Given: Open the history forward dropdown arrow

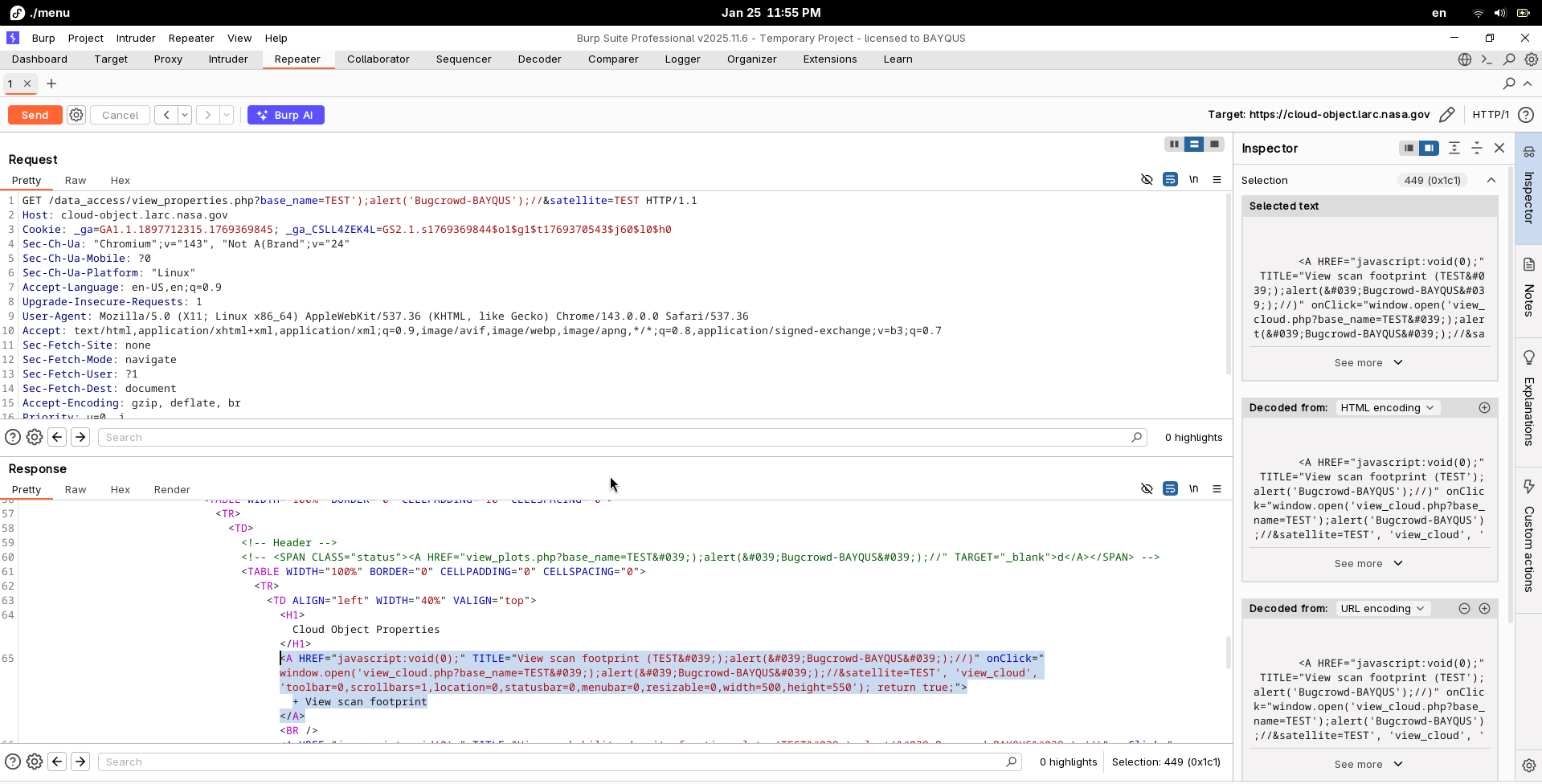Looking at the screenshot, I should tap(227, 115).
